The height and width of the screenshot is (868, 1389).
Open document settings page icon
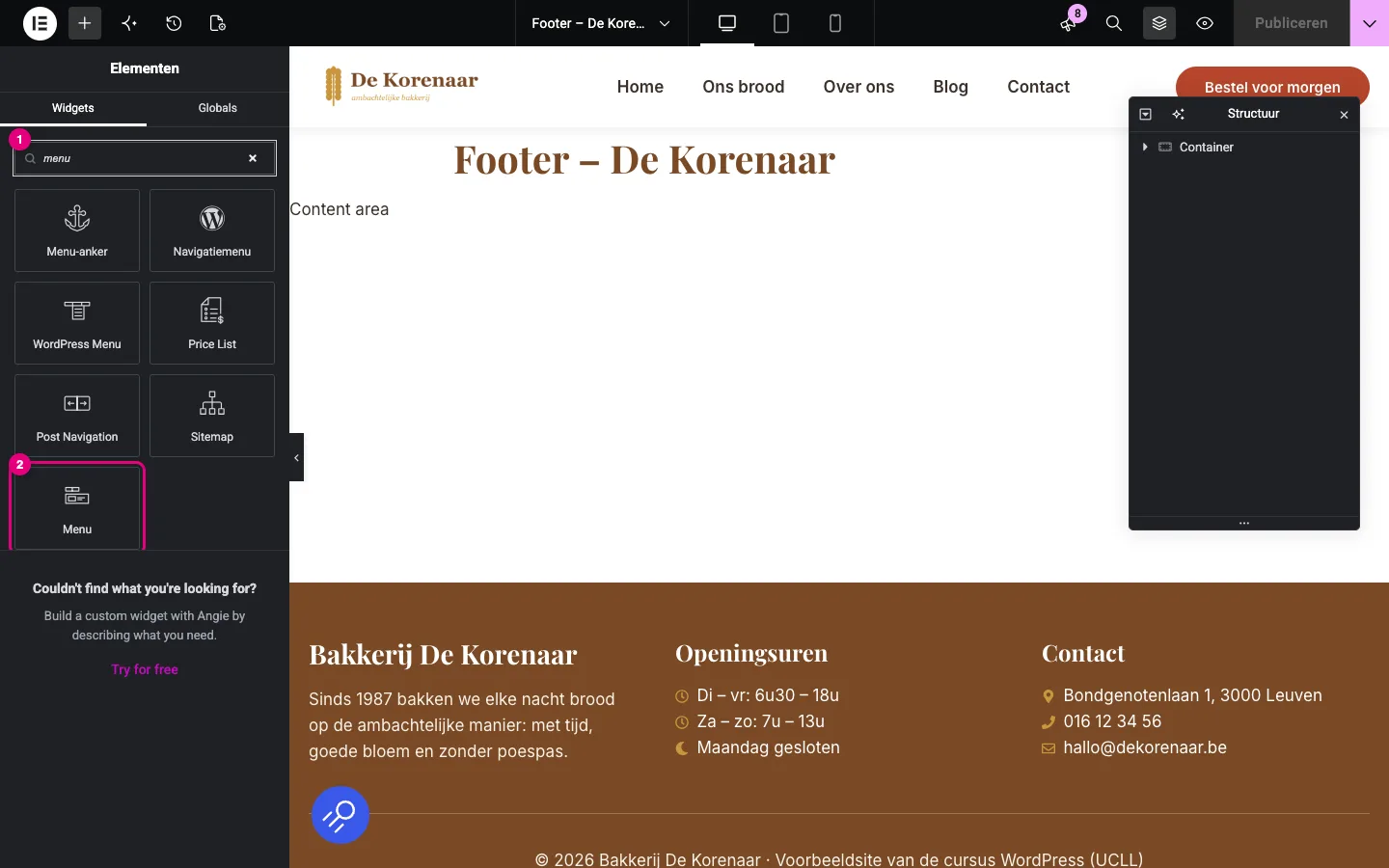(x=218, y=23)
